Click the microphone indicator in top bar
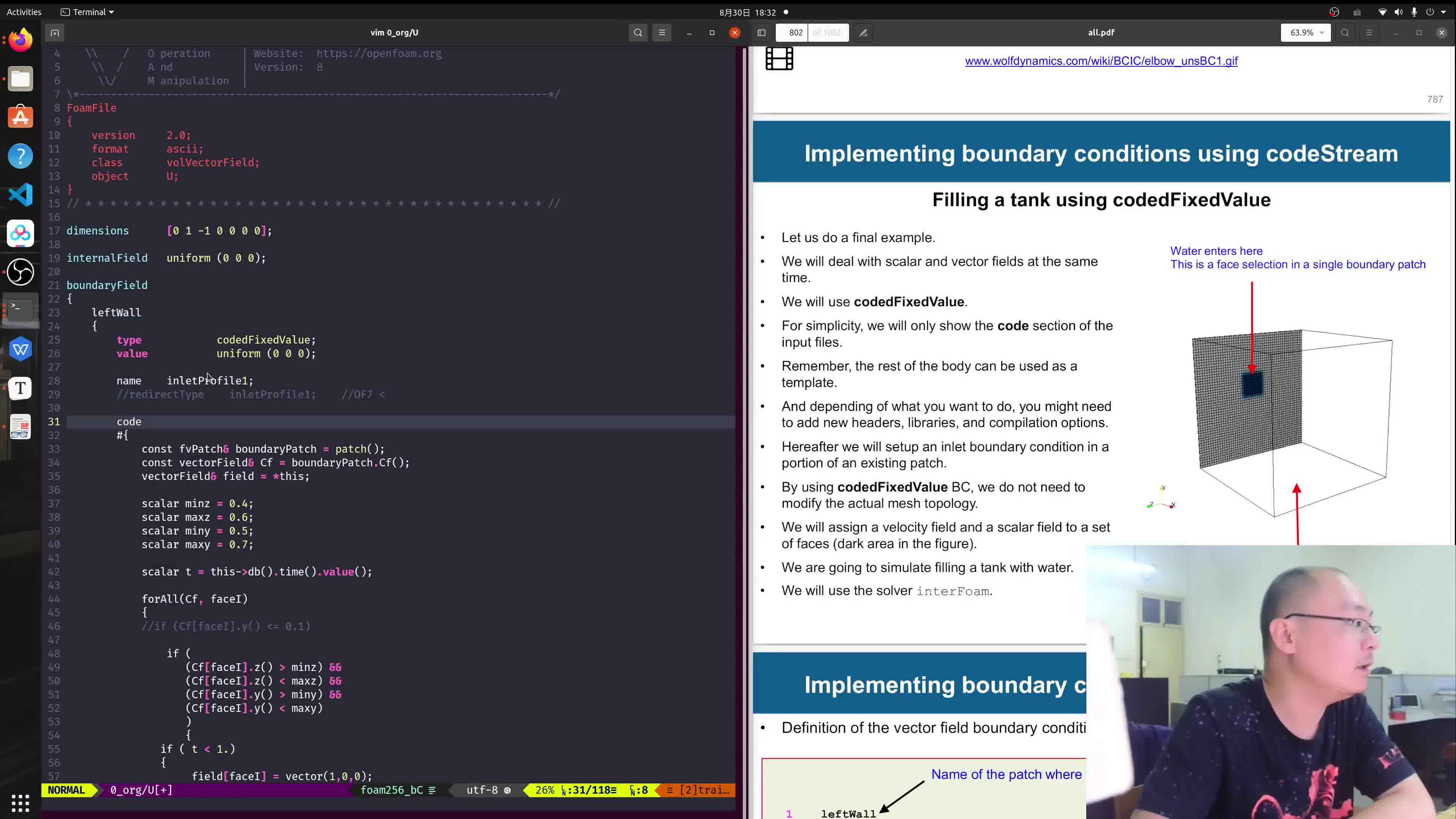Image resolution: width=1456 pixels, height=819 pixels. click(1414, 12)
